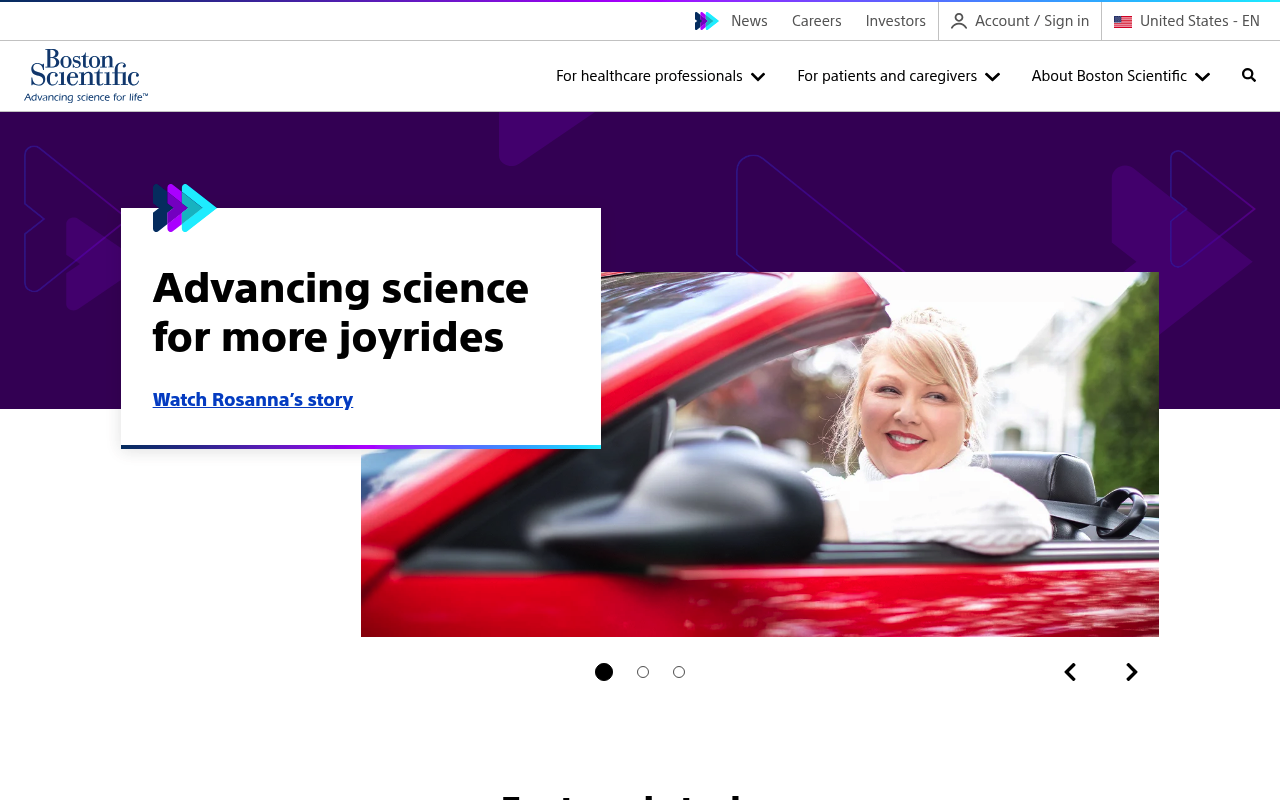Open the Investors link

[x=896, y=21]
